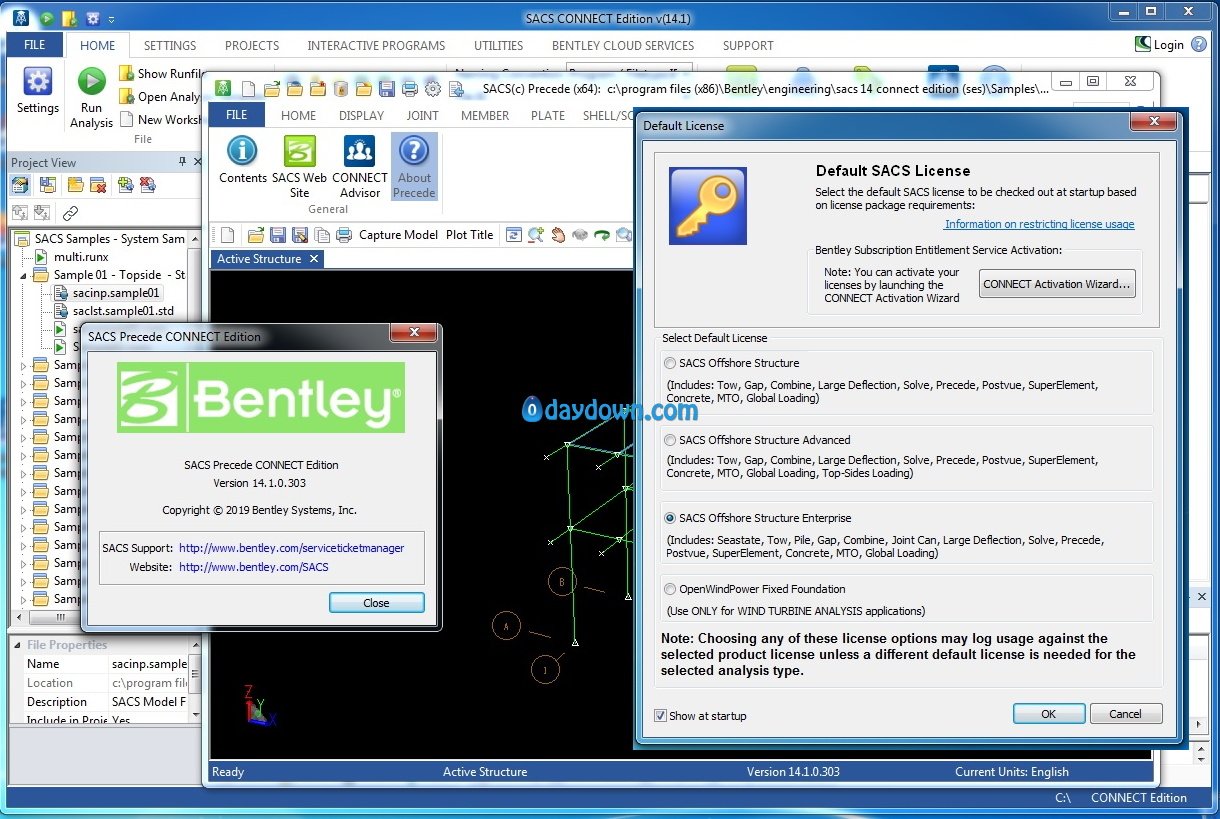Collapse the File Properties section

point(17,645)
